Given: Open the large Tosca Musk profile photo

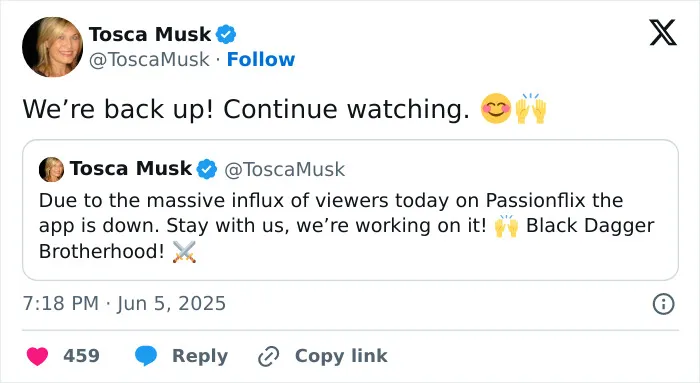Looking at the screenshot, I should tap(53, 47).
